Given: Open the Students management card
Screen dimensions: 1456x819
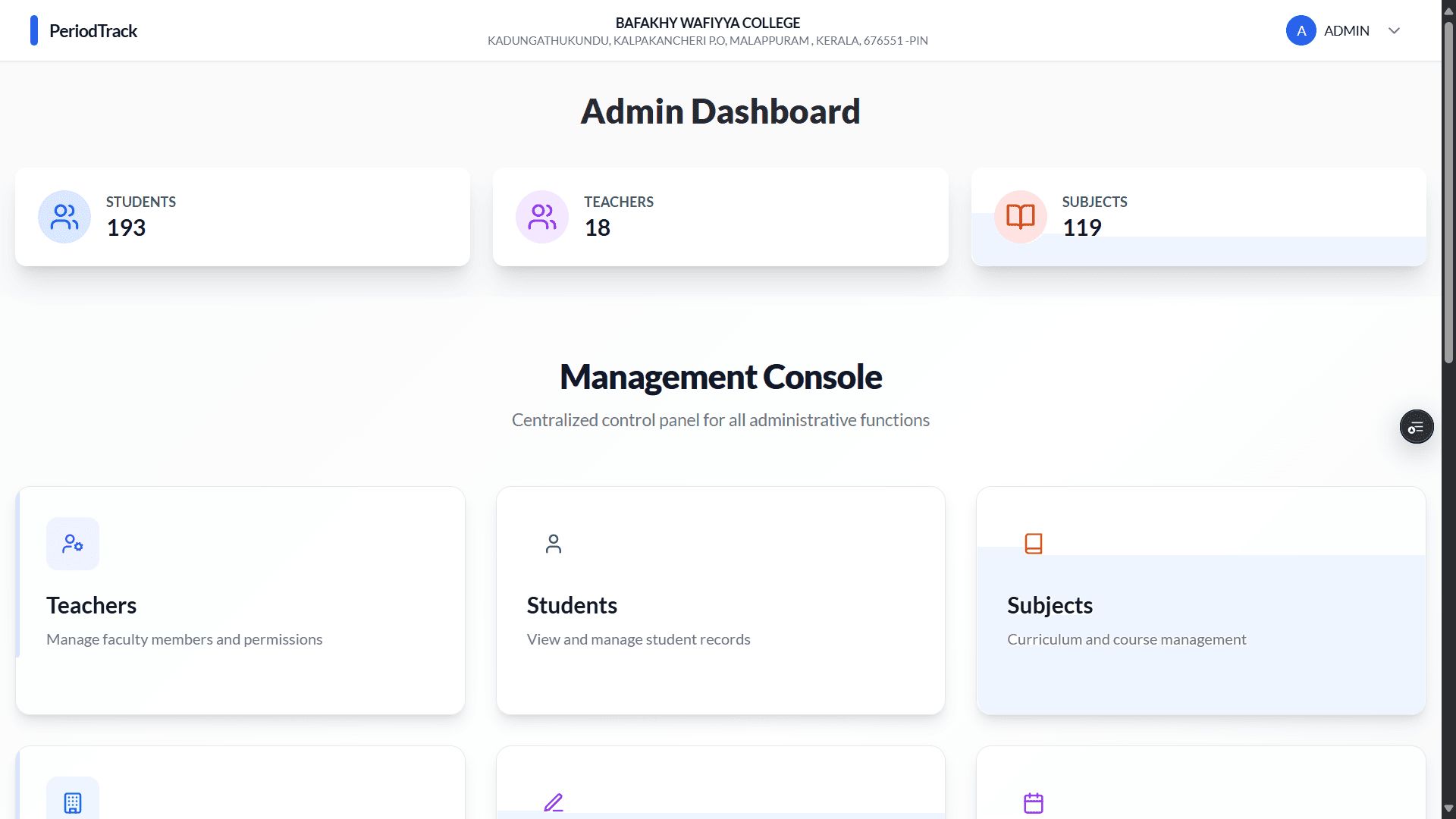Looking at the screenshot, I should click(720, 599).
